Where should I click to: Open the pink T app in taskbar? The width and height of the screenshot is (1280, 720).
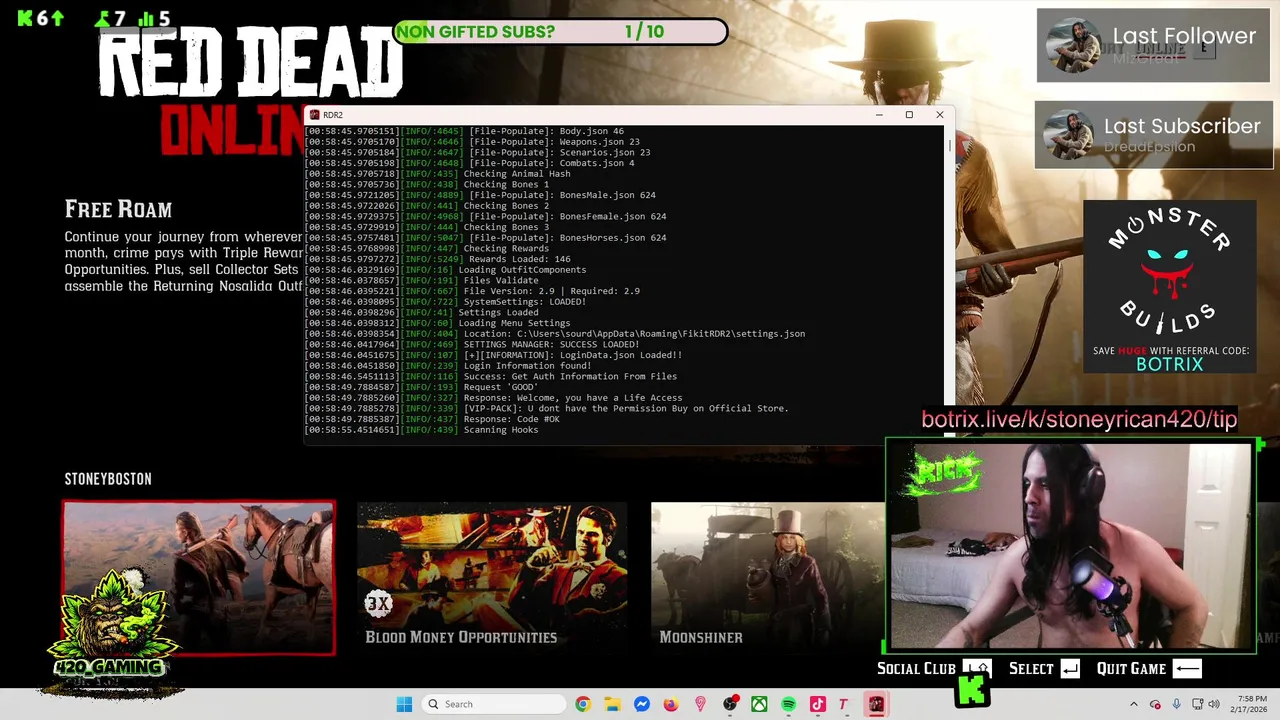[843, 704]
